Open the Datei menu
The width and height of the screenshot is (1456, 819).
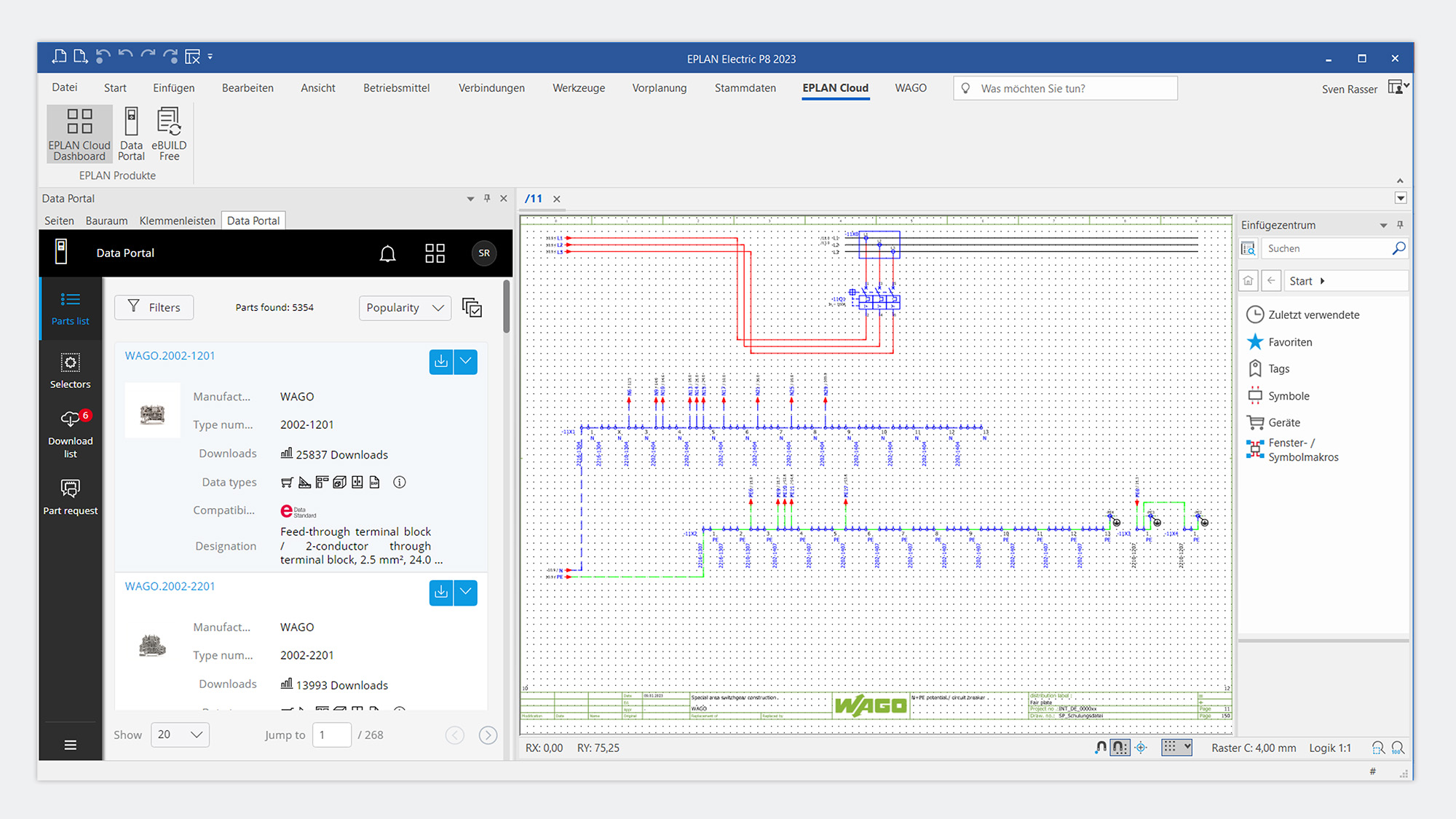click(65, 87)
